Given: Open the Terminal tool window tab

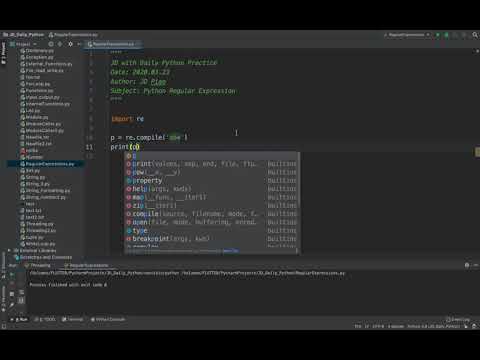Looking at the screenshot, I should [x=72, y=319].
